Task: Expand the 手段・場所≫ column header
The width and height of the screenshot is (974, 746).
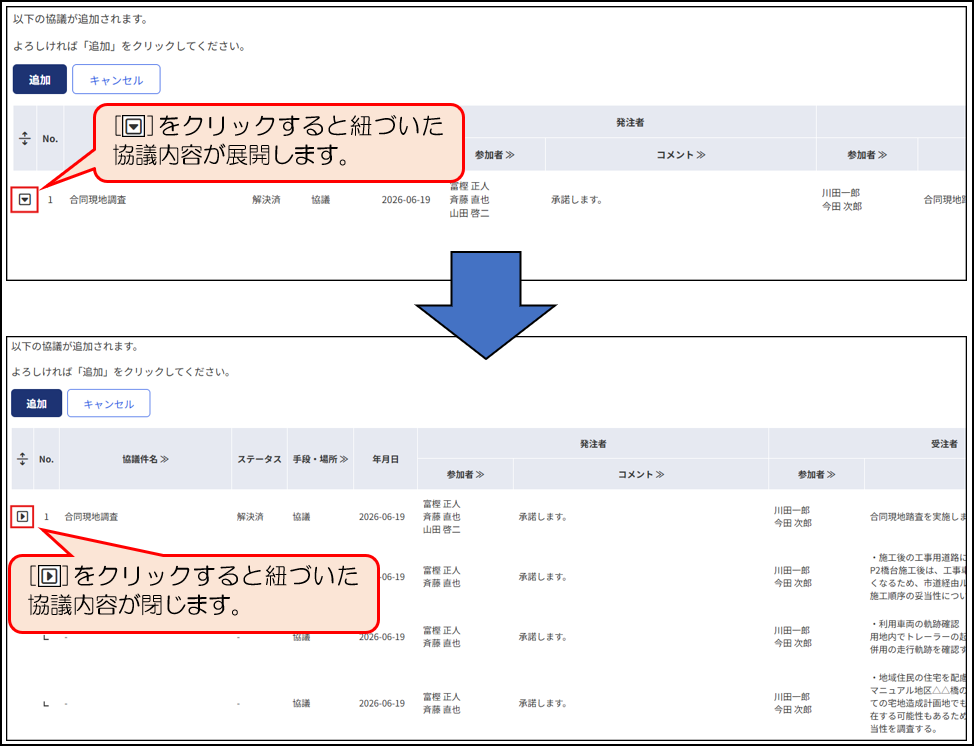Action: point(321,459)
